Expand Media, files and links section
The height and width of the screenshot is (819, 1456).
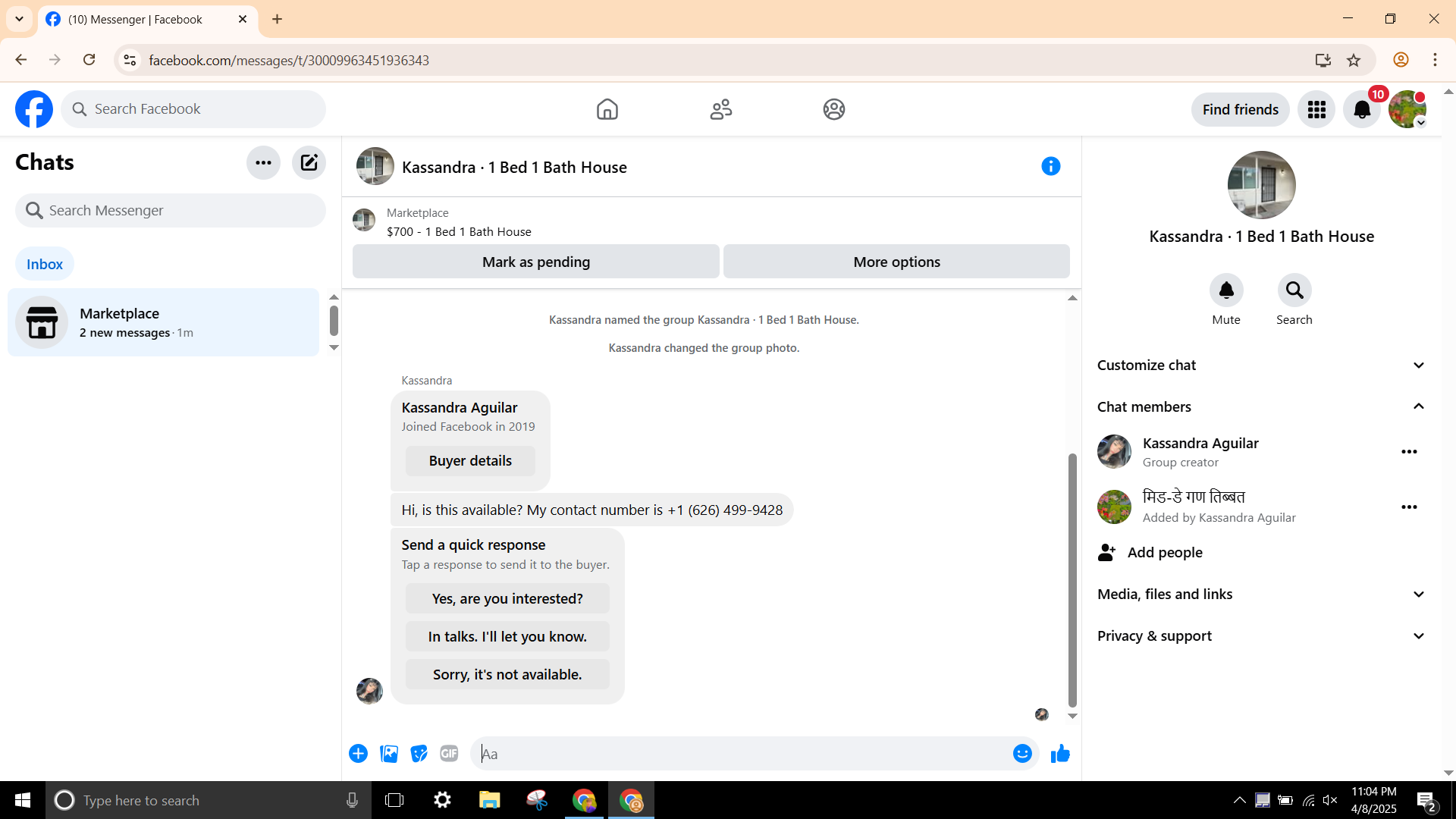(1261, 595)
